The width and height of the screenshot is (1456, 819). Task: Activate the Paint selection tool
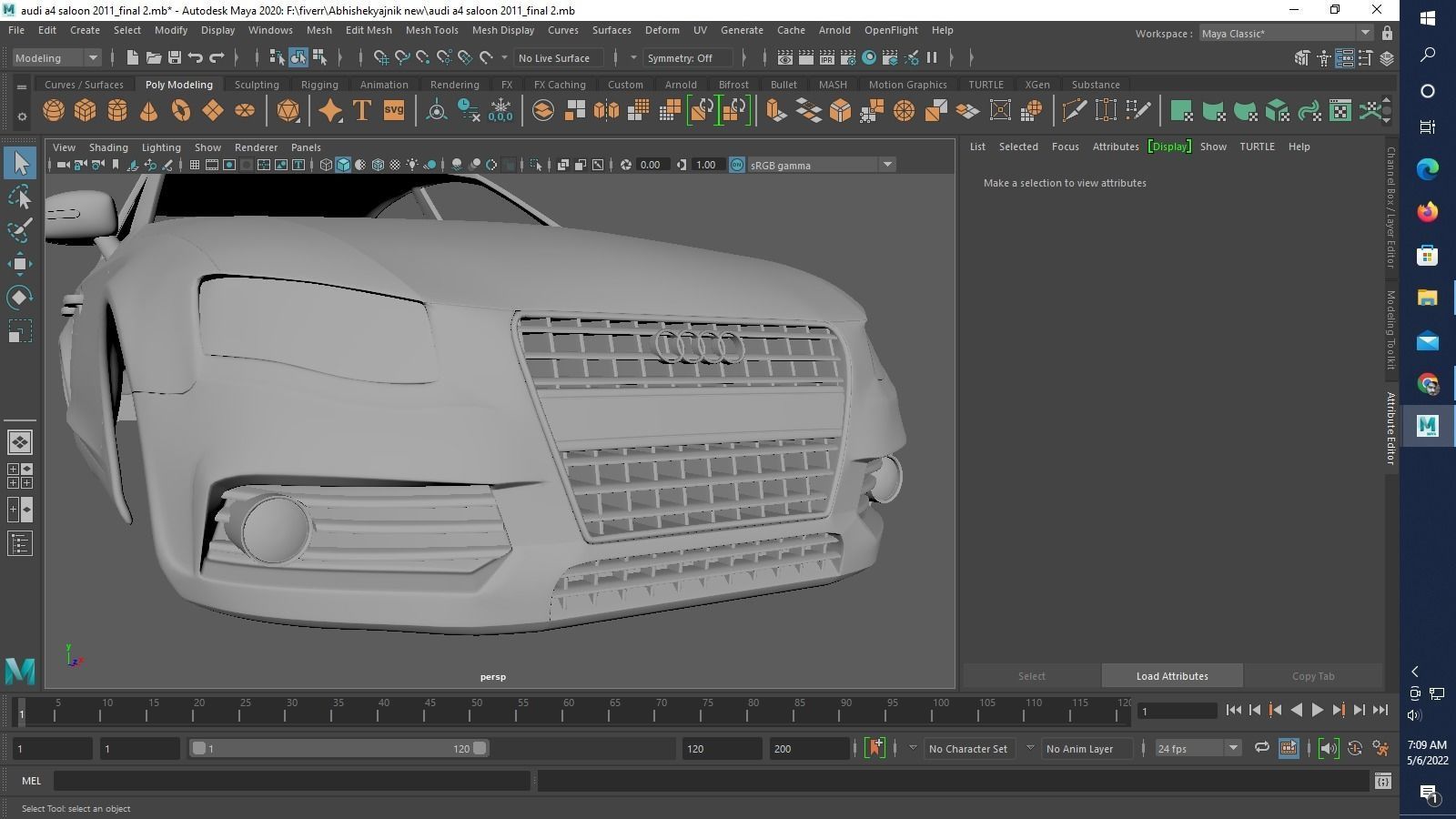tap(20, 230)
